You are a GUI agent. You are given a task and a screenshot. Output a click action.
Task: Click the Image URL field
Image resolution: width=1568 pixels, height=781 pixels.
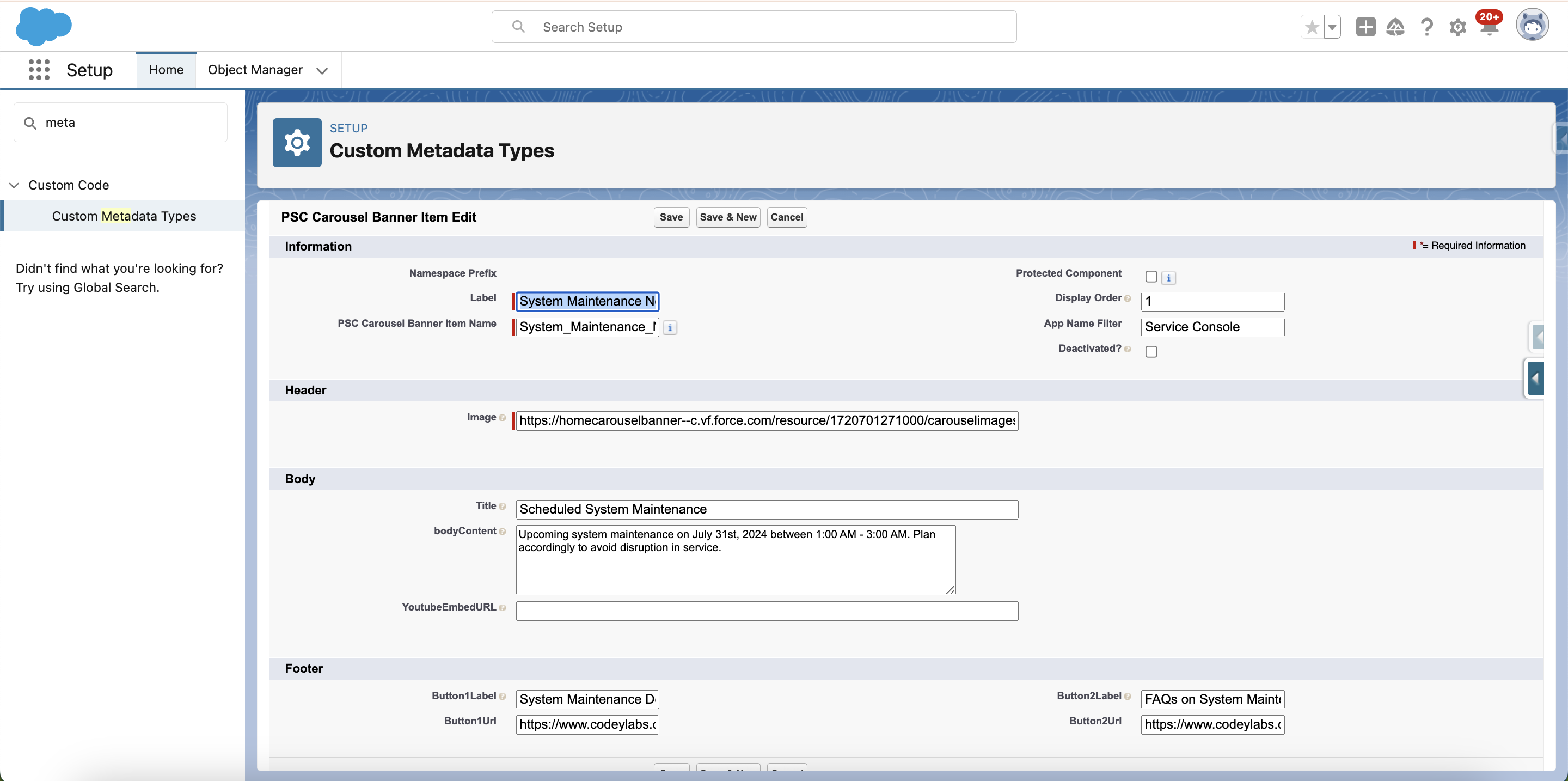coord(767,420)
